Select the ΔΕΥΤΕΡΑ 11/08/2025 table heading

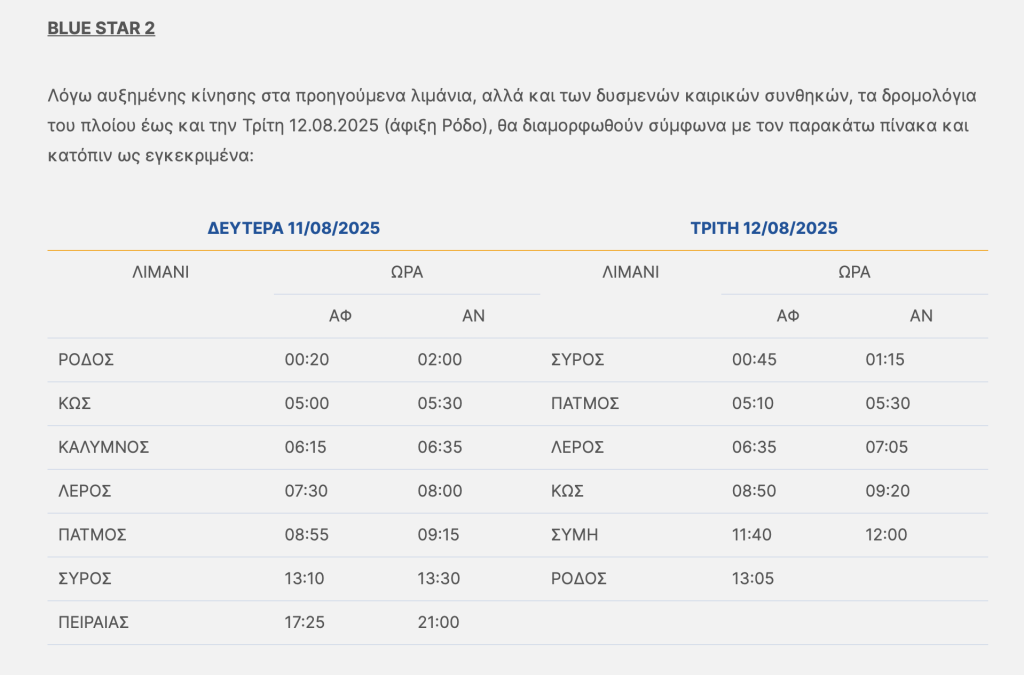(294, 228)
